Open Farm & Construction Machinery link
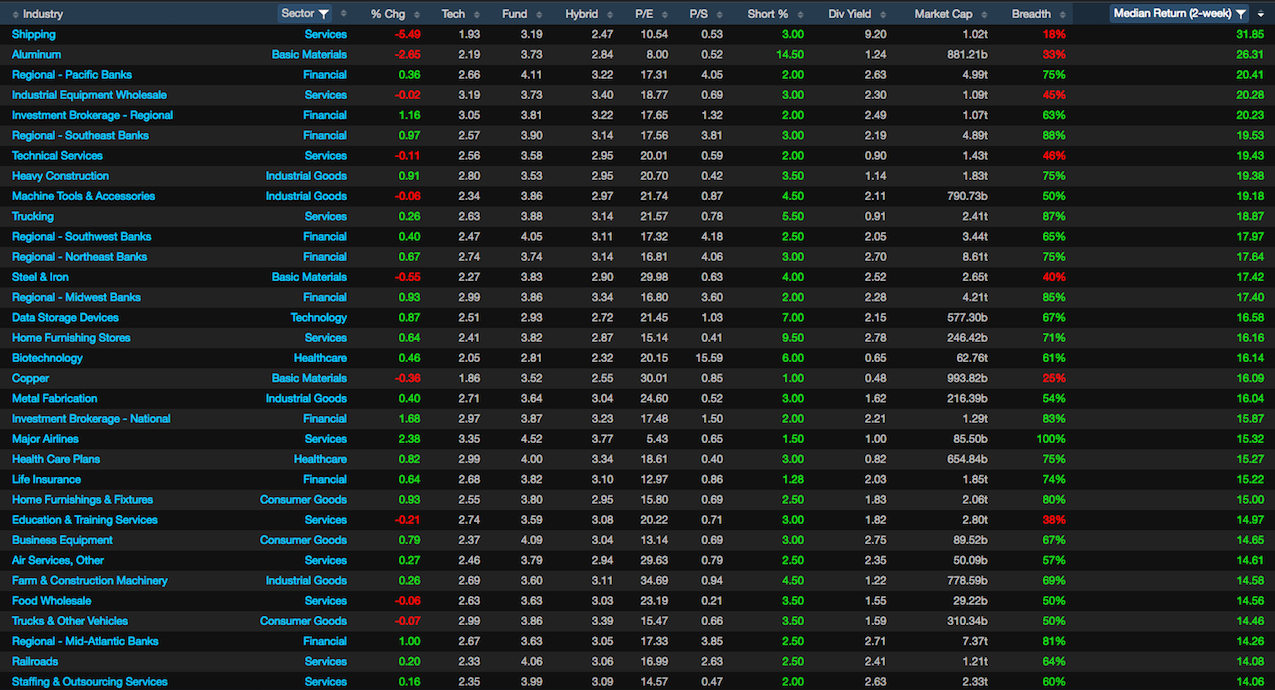Image resolution: width=1275 pixels, height=690 pixels. pyautogui.click(x=90, y=580)
